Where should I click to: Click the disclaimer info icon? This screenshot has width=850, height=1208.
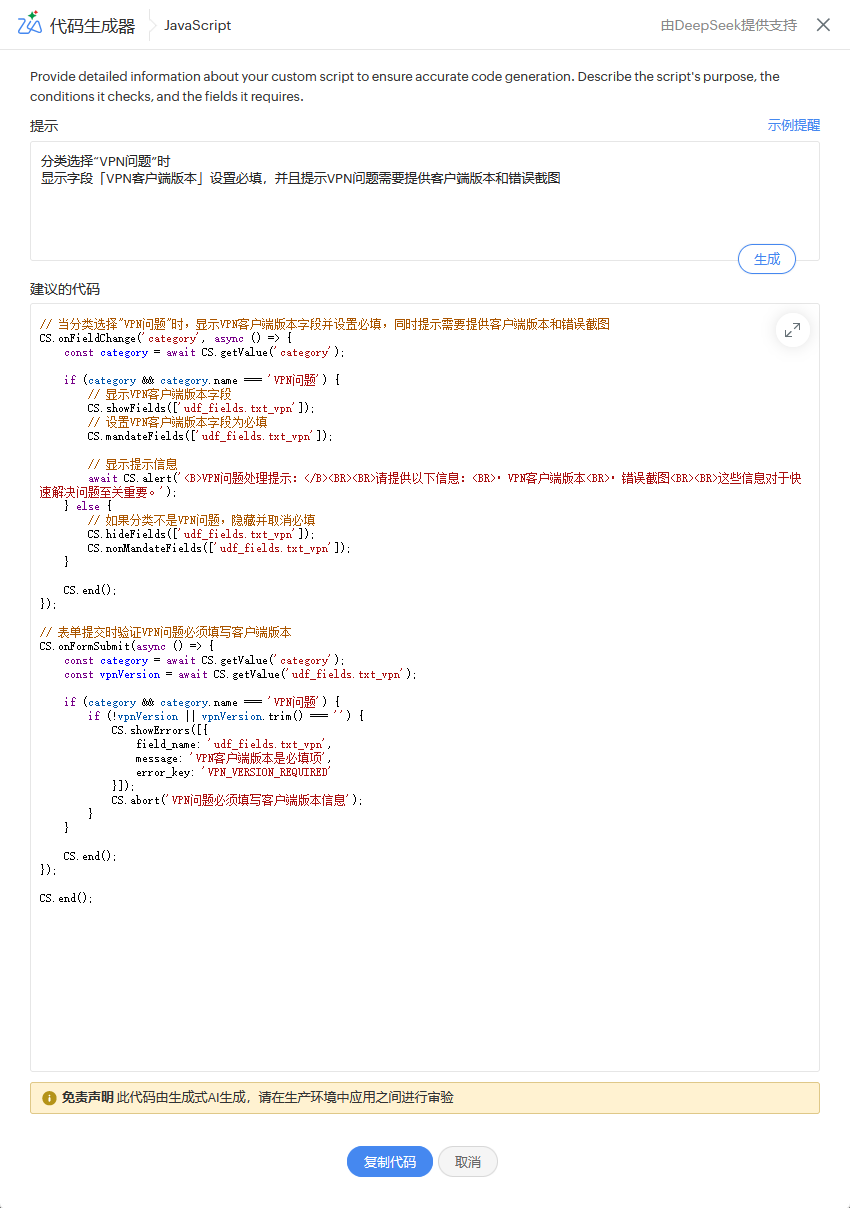click(x=49, y=1098)
